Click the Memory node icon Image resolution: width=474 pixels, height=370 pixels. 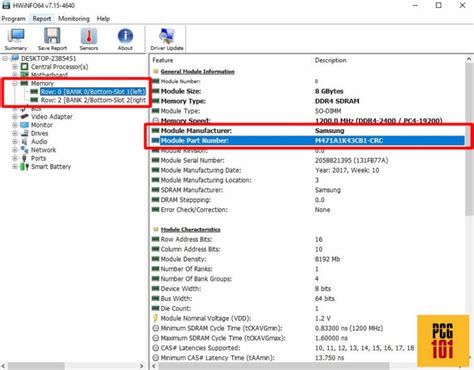click(24, 83)
